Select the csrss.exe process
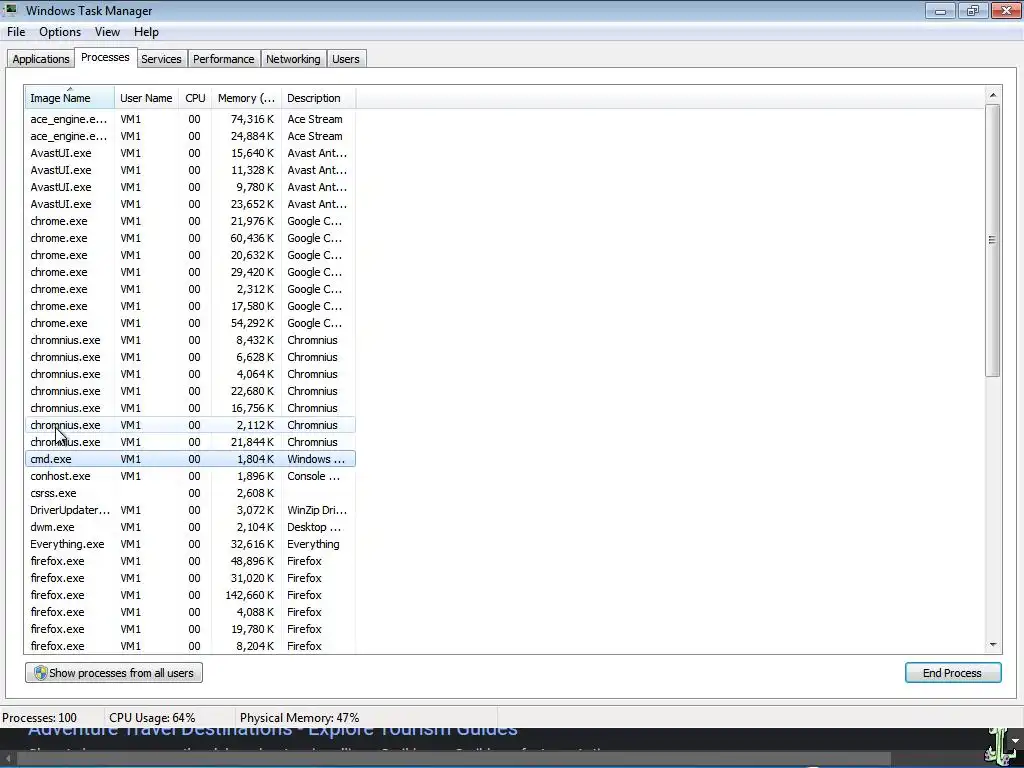The height and width of the screenshot is (768, 1024). [190, 493]
